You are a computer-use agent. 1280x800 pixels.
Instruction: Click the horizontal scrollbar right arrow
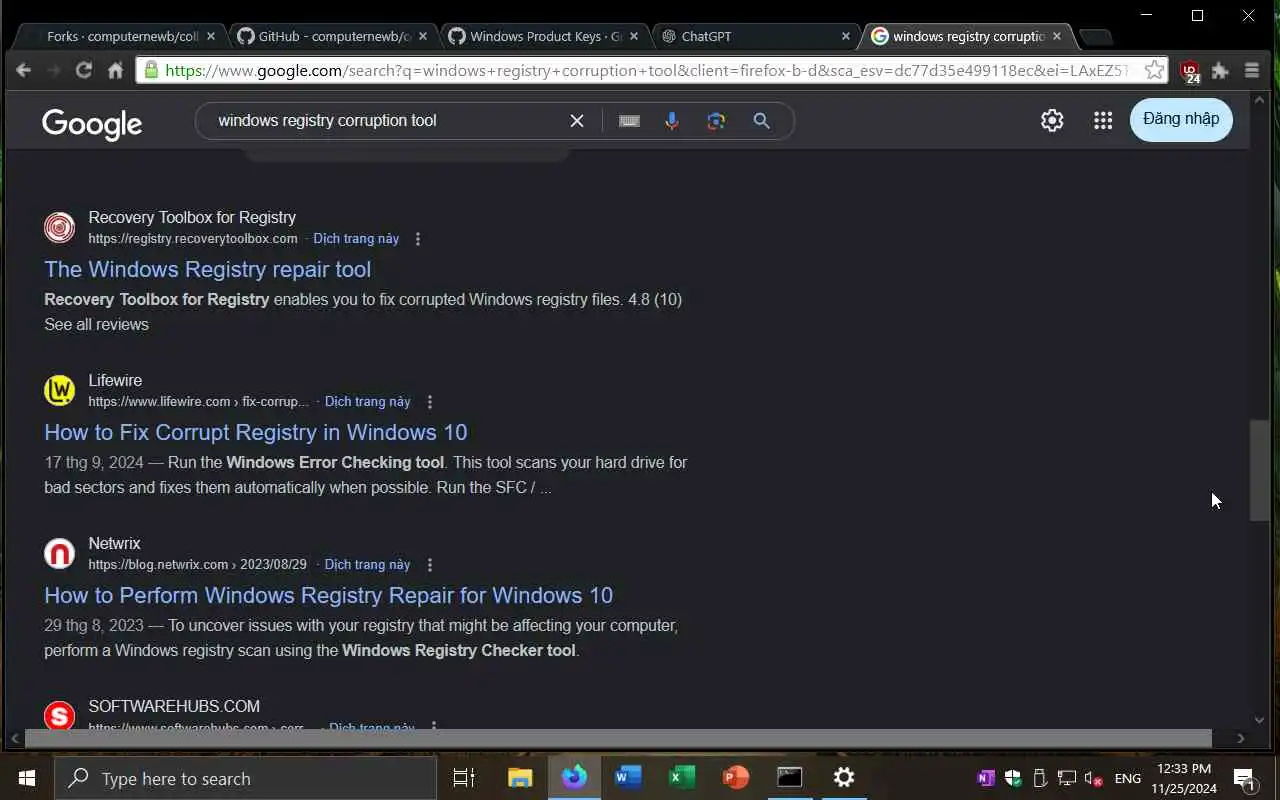tap(1240, 738)
